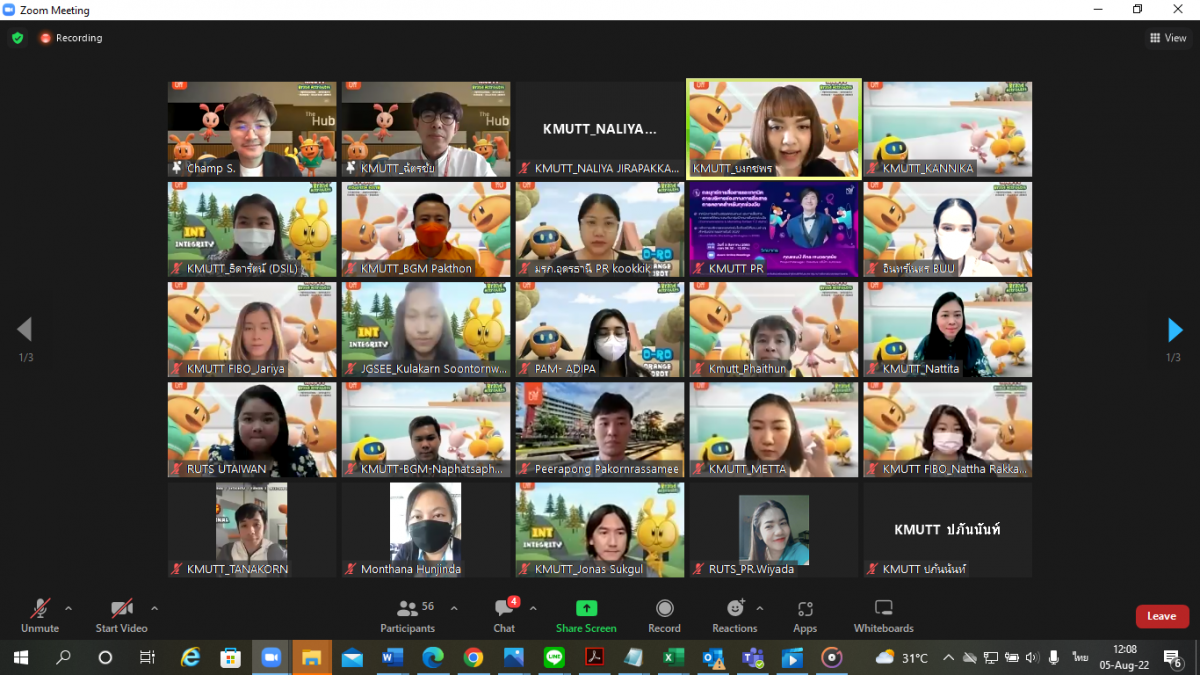Open the Reactions menu
1200x675 pixels.
coord(735,615)
